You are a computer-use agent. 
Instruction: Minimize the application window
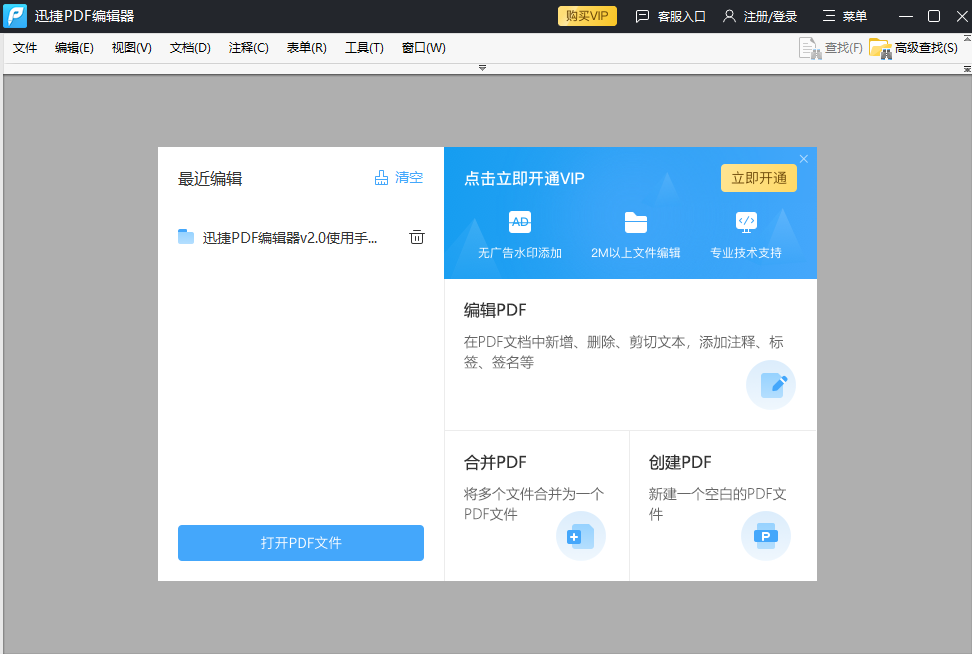point(906,16)
